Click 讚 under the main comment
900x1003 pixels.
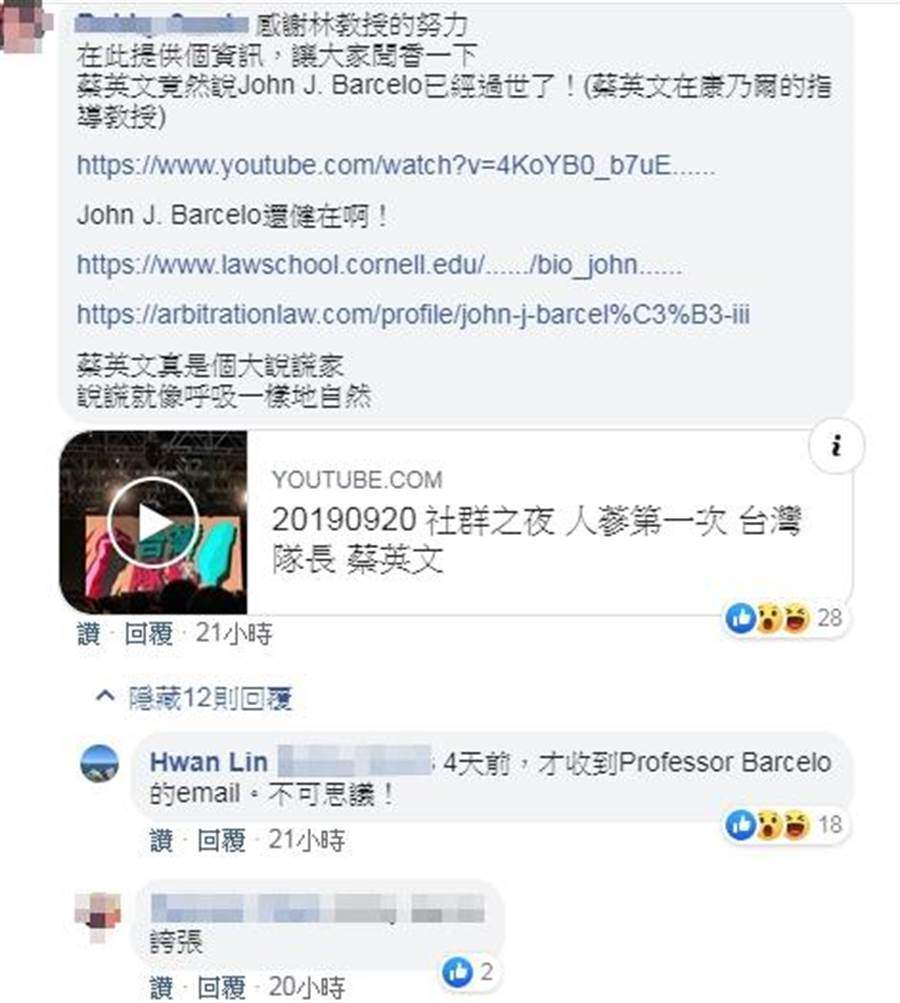click(x=89, y=634)
